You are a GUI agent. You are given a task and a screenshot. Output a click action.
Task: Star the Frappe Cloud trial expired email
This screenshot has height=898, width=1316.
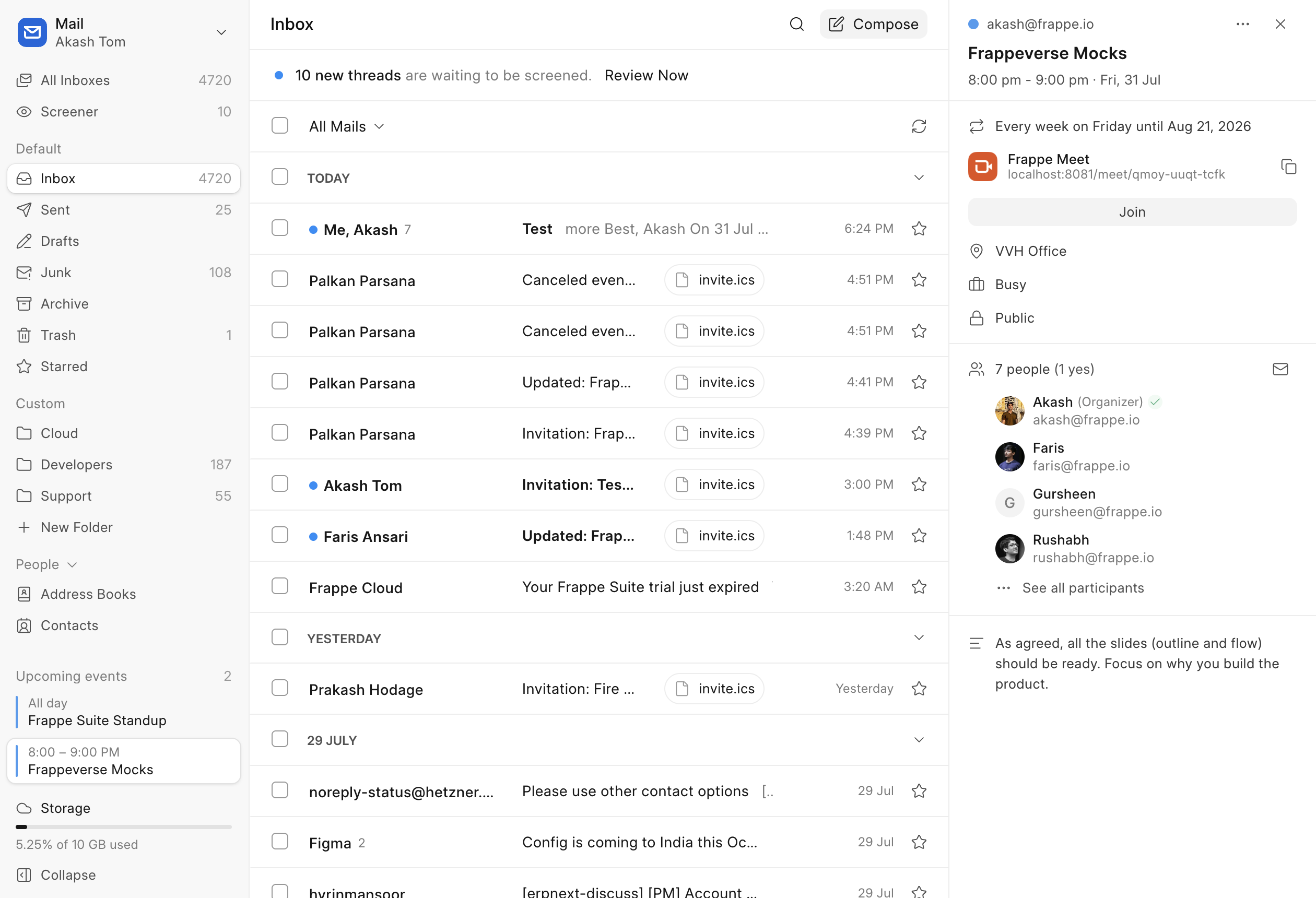click(x=919, y=587)
